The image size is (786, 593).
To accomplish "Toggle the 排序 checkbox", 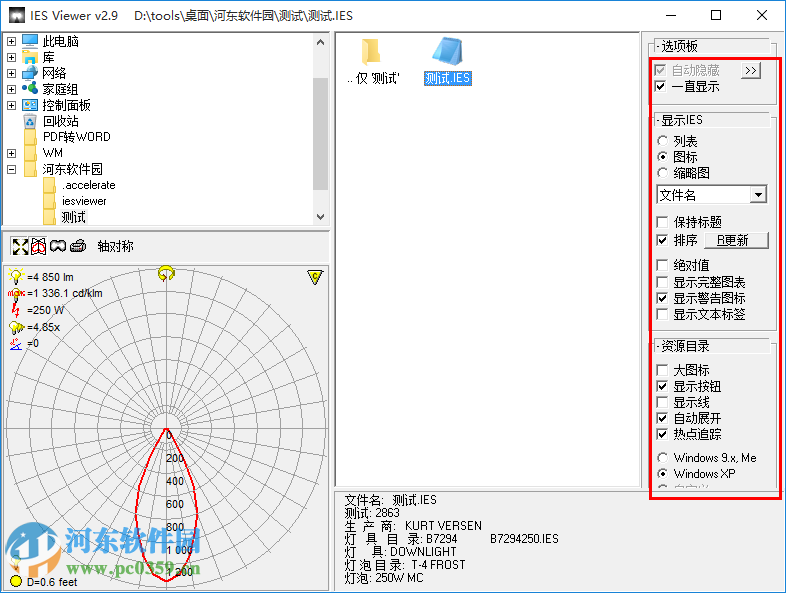I will pyautogui.click(x=662, y=240).
